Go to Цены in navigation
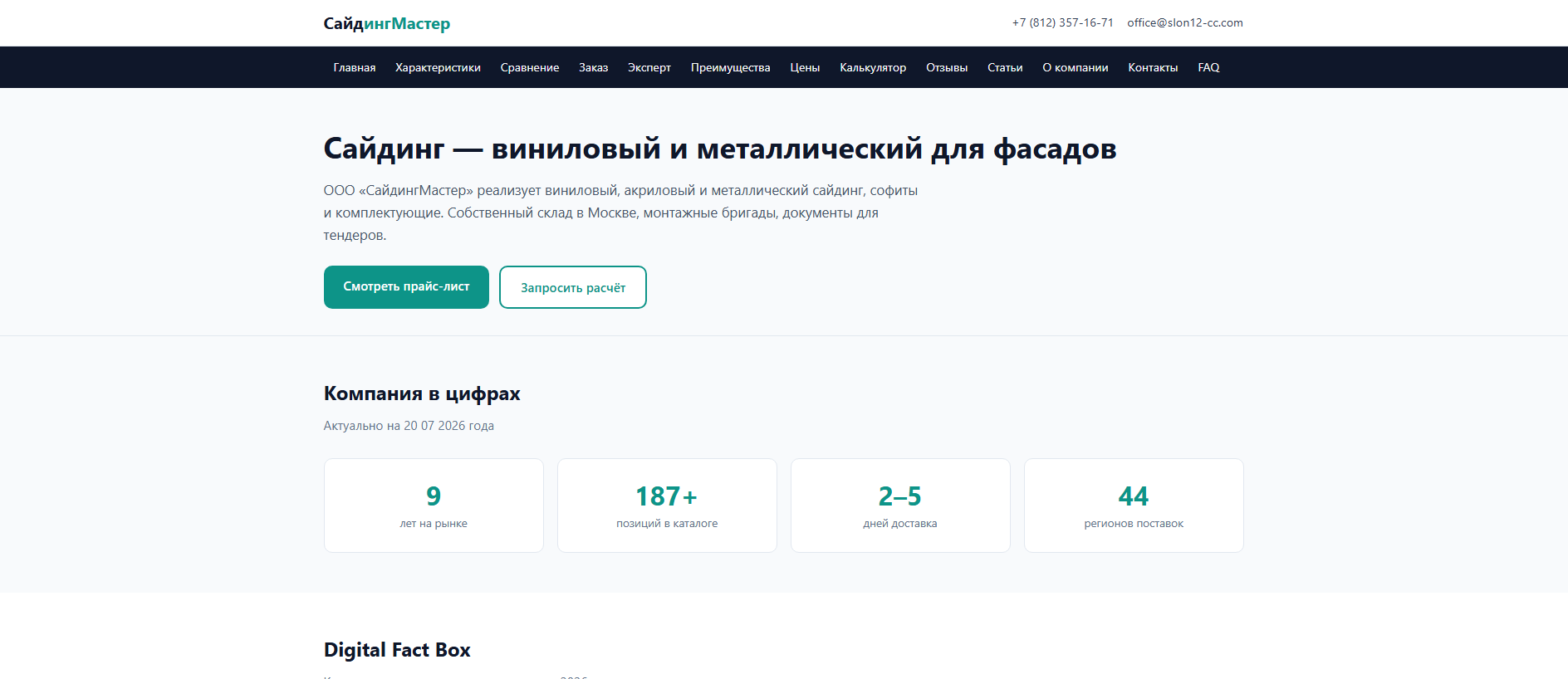 805,67
